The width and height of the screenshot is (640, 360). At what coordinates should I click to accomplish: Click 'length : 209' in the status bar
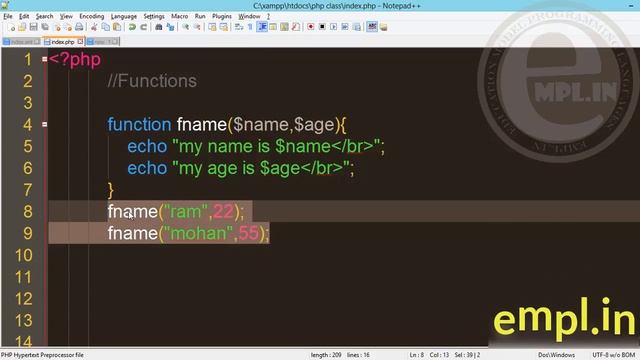pos(326,355)
